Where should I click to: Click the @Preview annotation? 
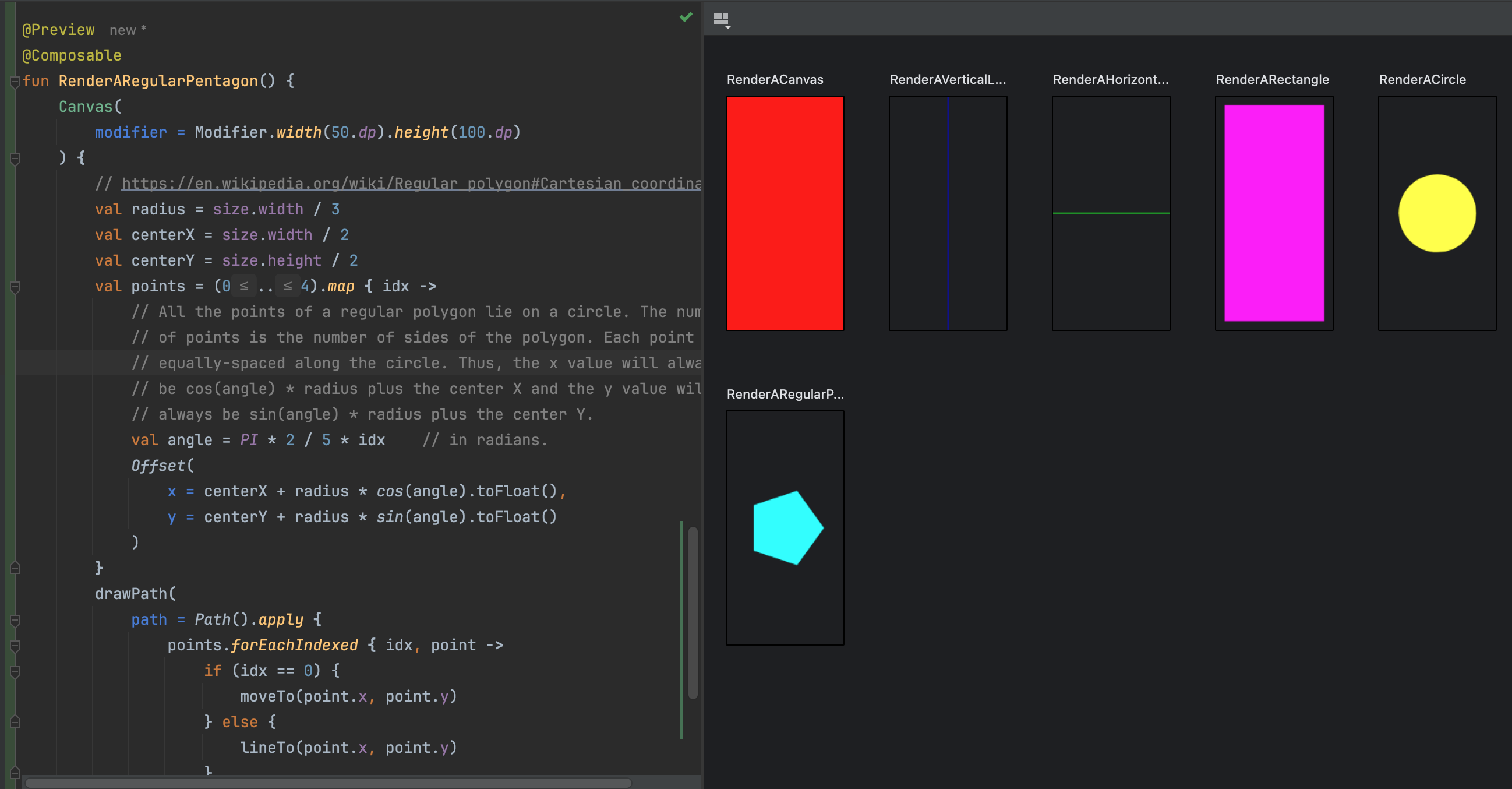58,30
